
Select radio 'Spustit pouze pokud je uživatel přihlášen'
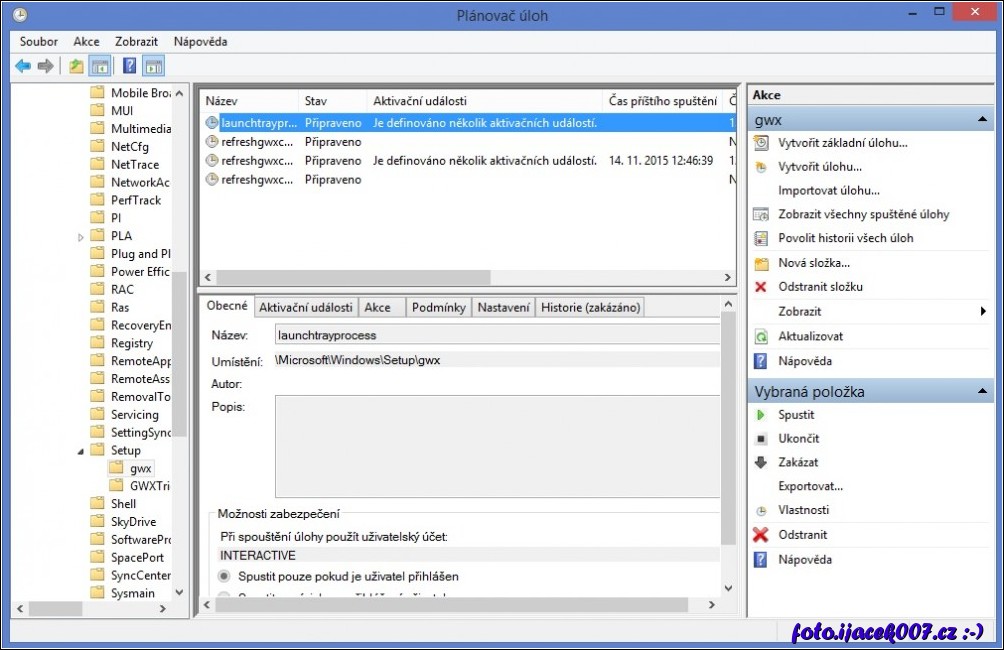(x=224, y=576)
